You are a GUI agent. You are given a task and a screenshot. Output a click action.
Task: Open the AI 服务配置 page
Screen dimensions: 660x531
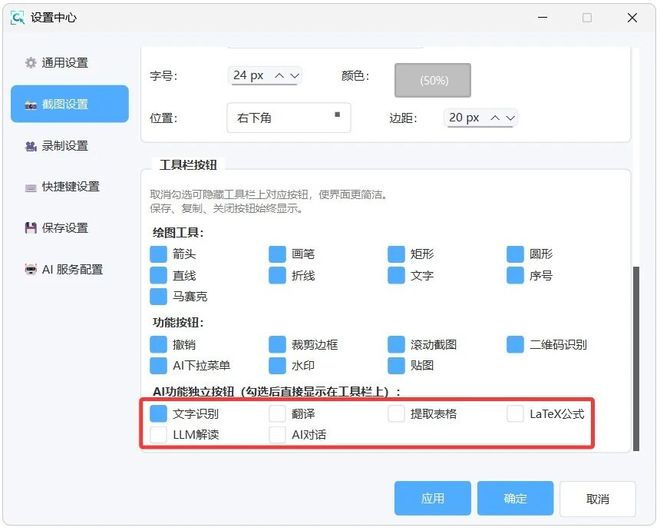(70, 269)
